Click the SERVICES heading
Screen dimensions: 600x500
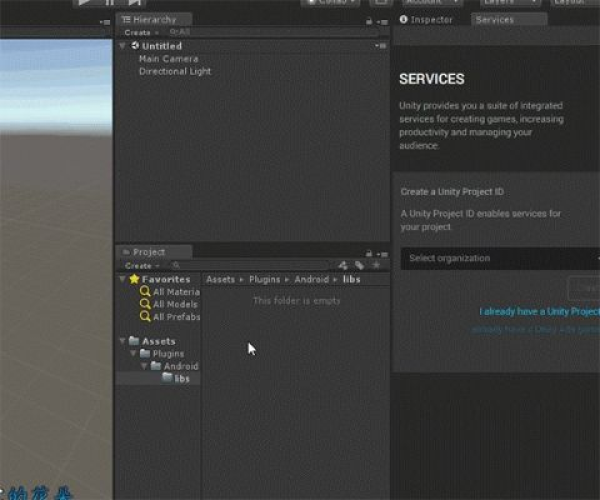pyautogui.click(x=432, y=79)
